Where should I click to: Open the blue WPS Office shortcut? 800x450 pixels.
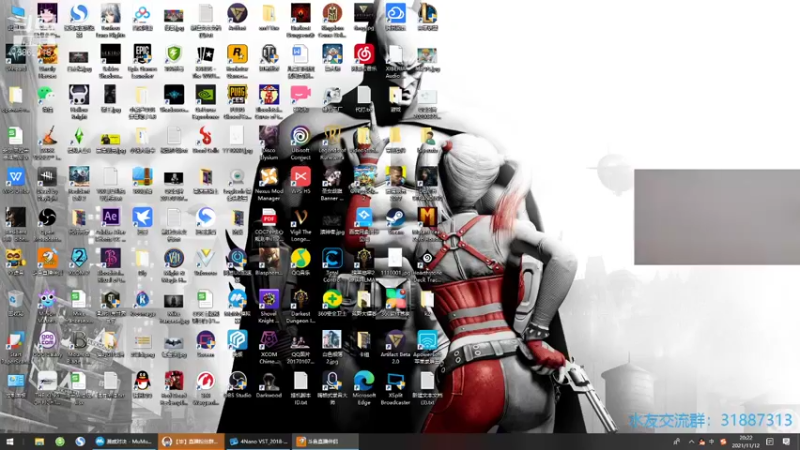coord(16,177)
